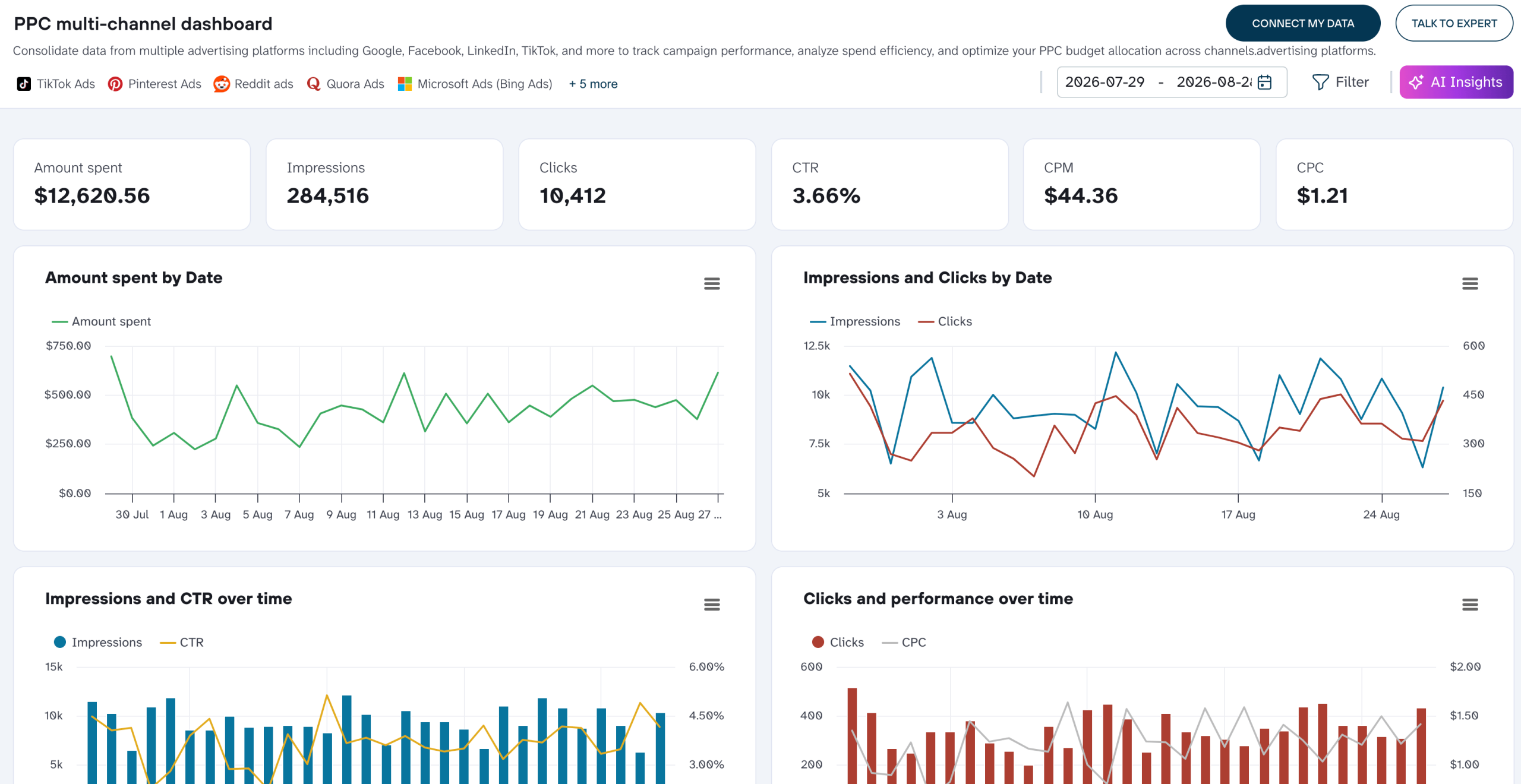
Task: Select the CPM $44.36 card
Action: point(1141,184)
